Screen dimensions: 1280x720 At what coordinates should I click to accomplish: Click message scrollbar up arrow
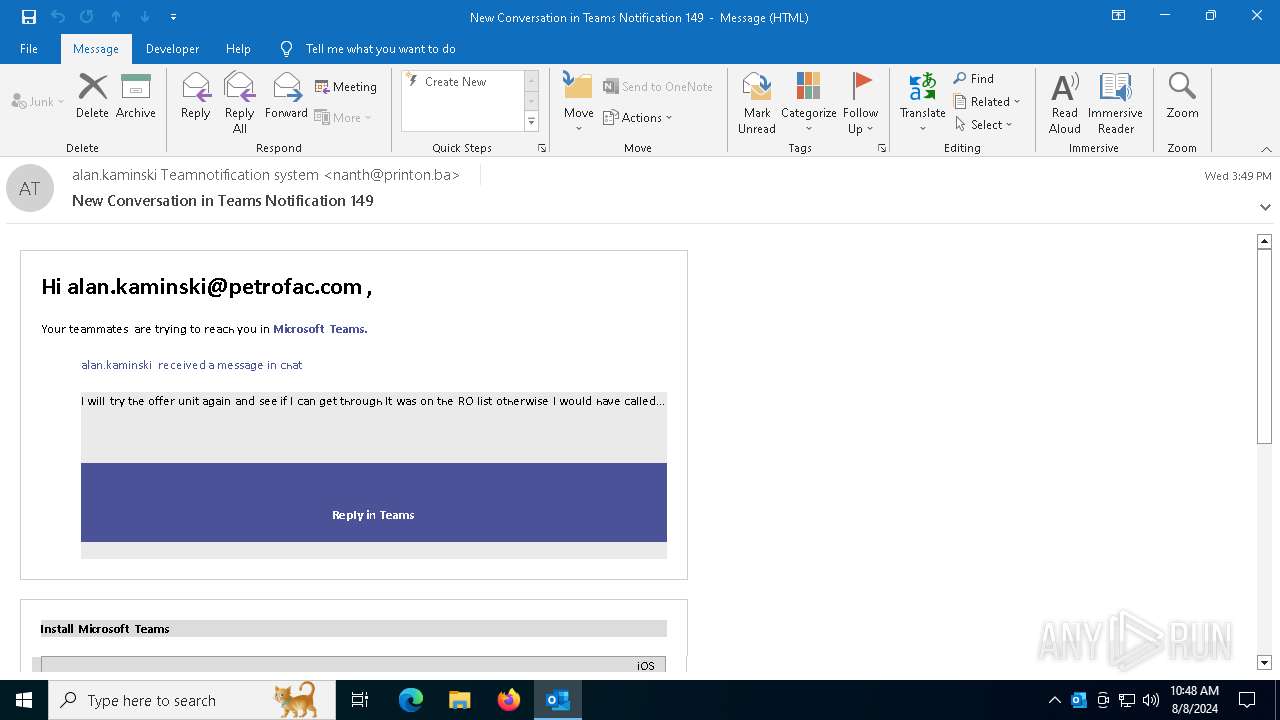(x=1264, y=241)
